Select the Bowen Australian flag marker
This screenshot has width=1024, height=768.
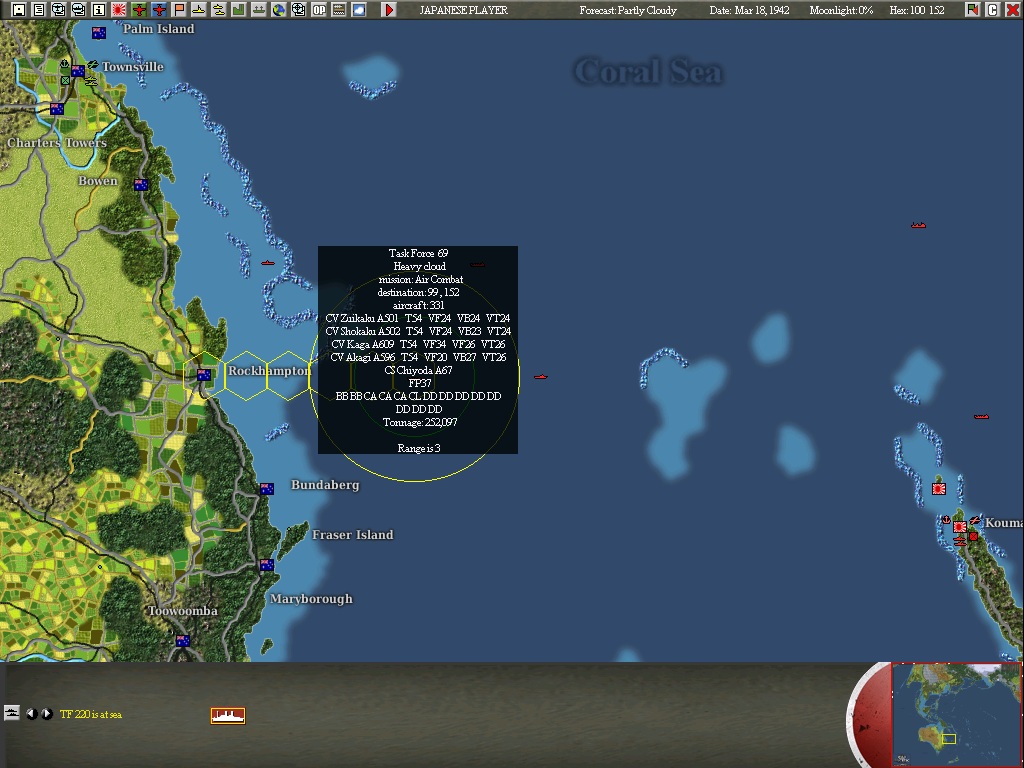pos(140,185)
